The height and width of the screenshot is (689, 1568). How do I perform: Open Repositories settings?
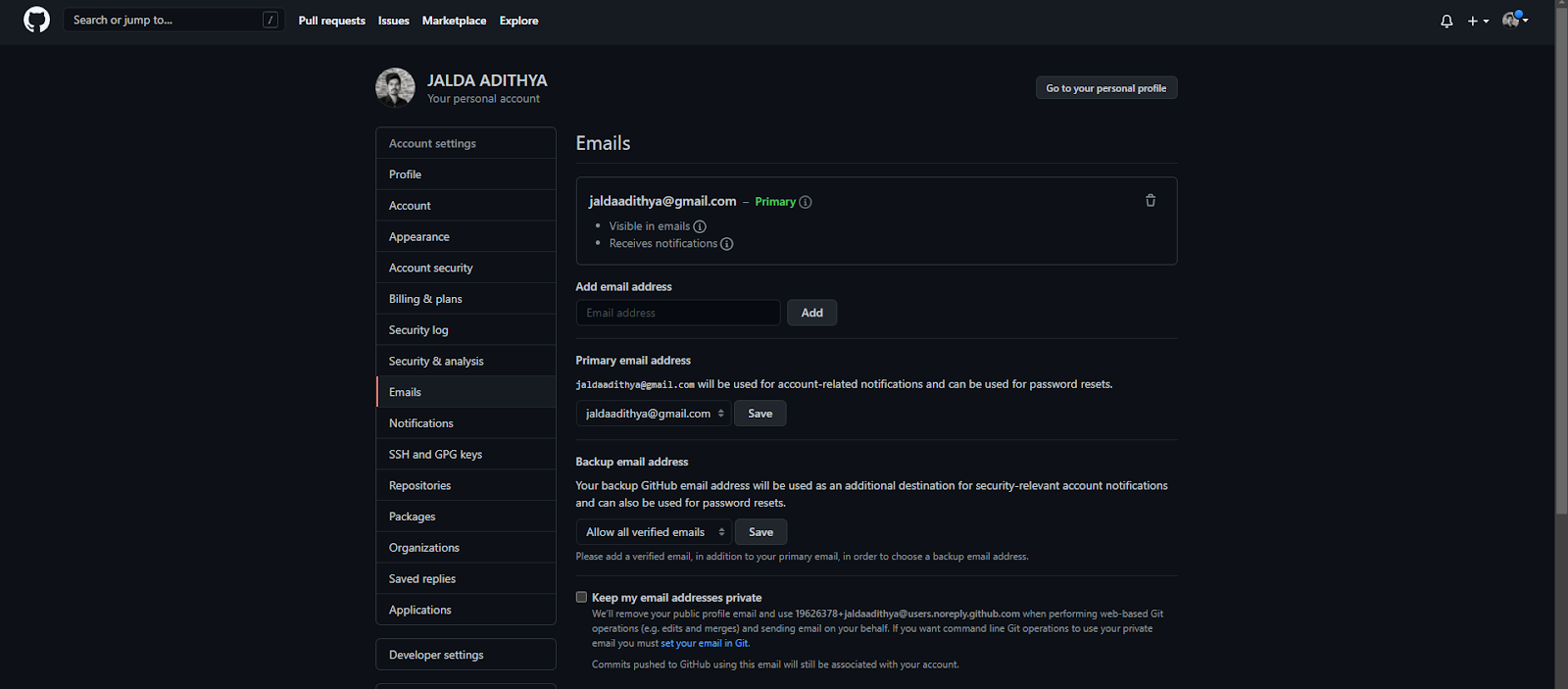[x=465, y=485]
